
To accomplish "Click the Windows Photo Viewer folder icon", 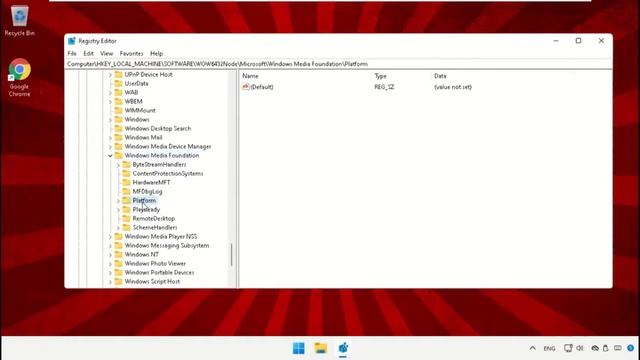I will click(x=118, y=263).
